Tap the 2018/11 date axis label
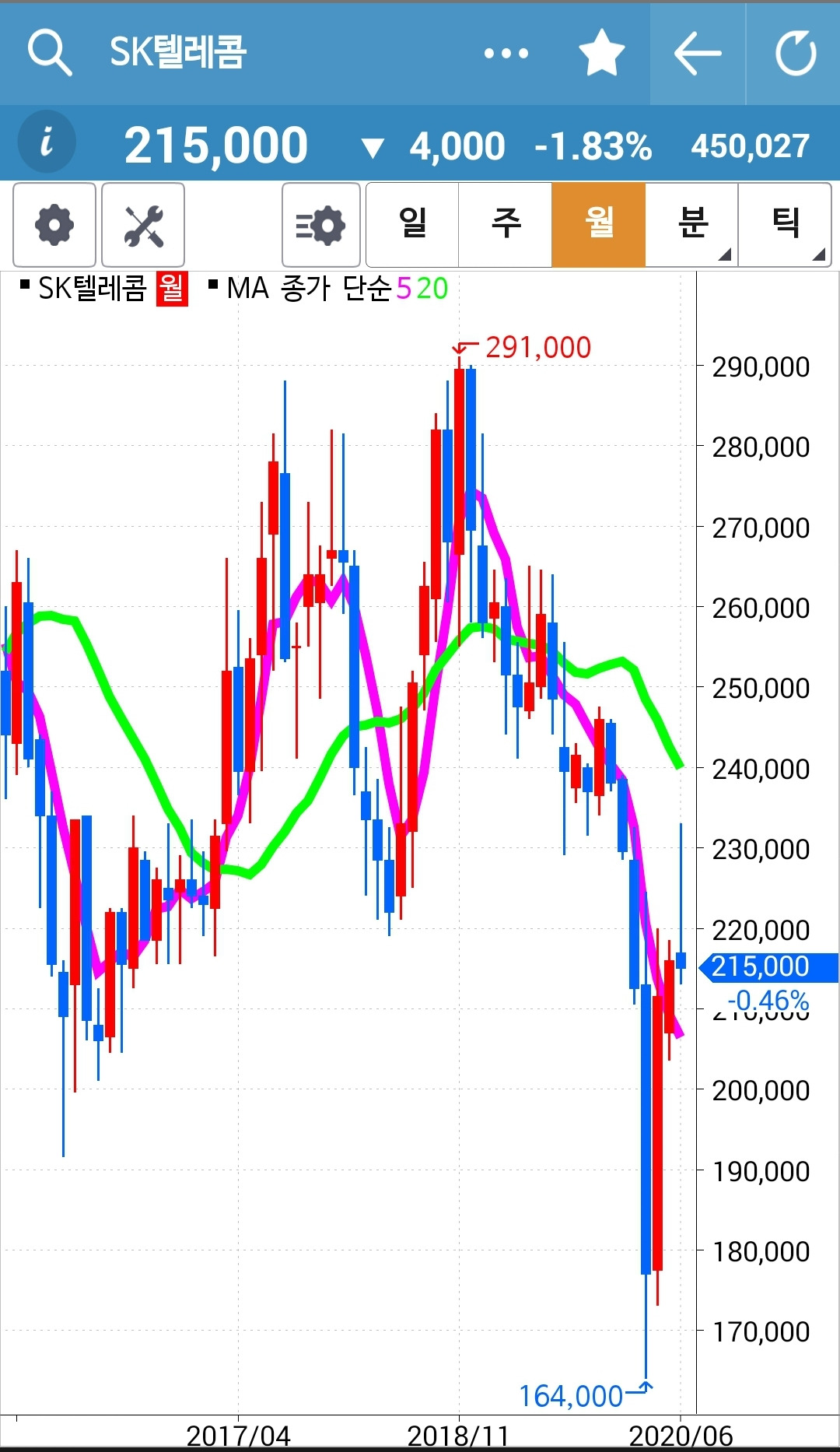 (458, 1436)
